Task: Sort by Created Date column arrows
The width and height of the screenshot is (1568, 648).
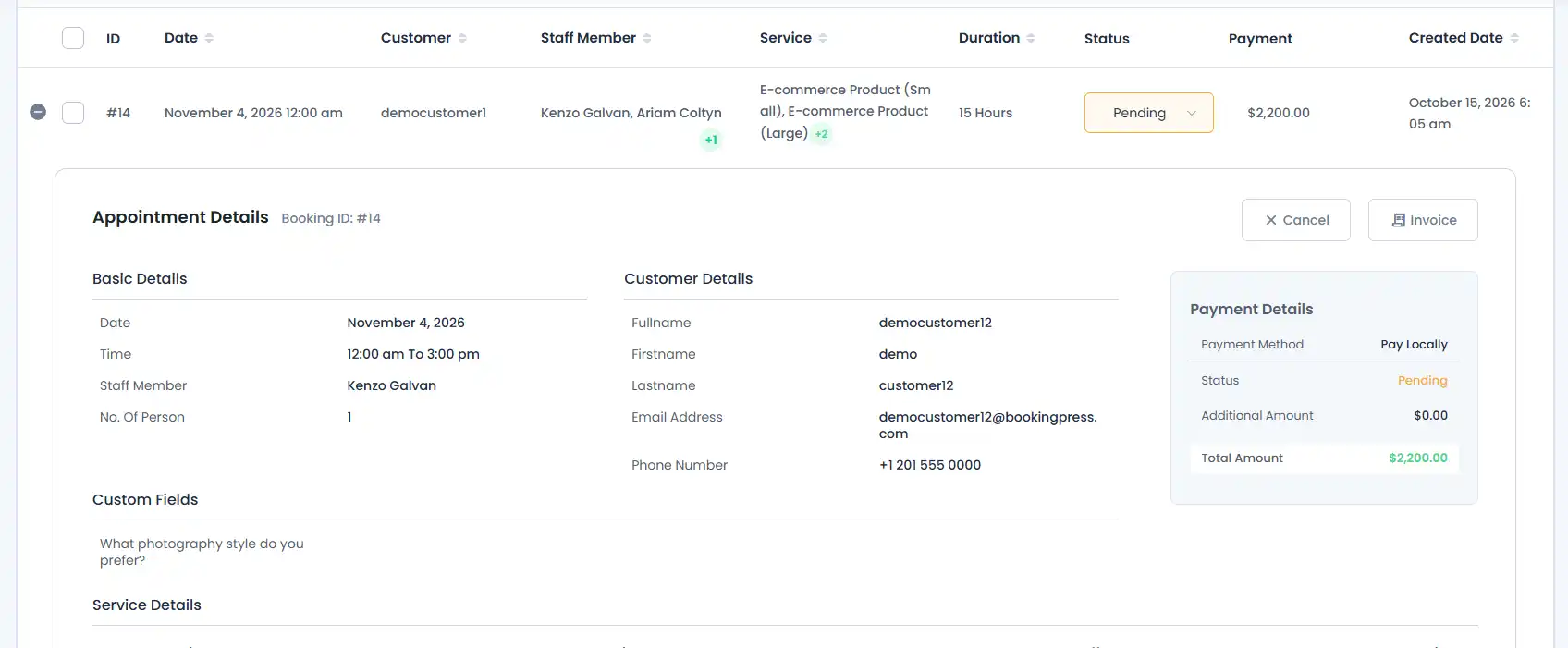Action: click(1514, 38)
